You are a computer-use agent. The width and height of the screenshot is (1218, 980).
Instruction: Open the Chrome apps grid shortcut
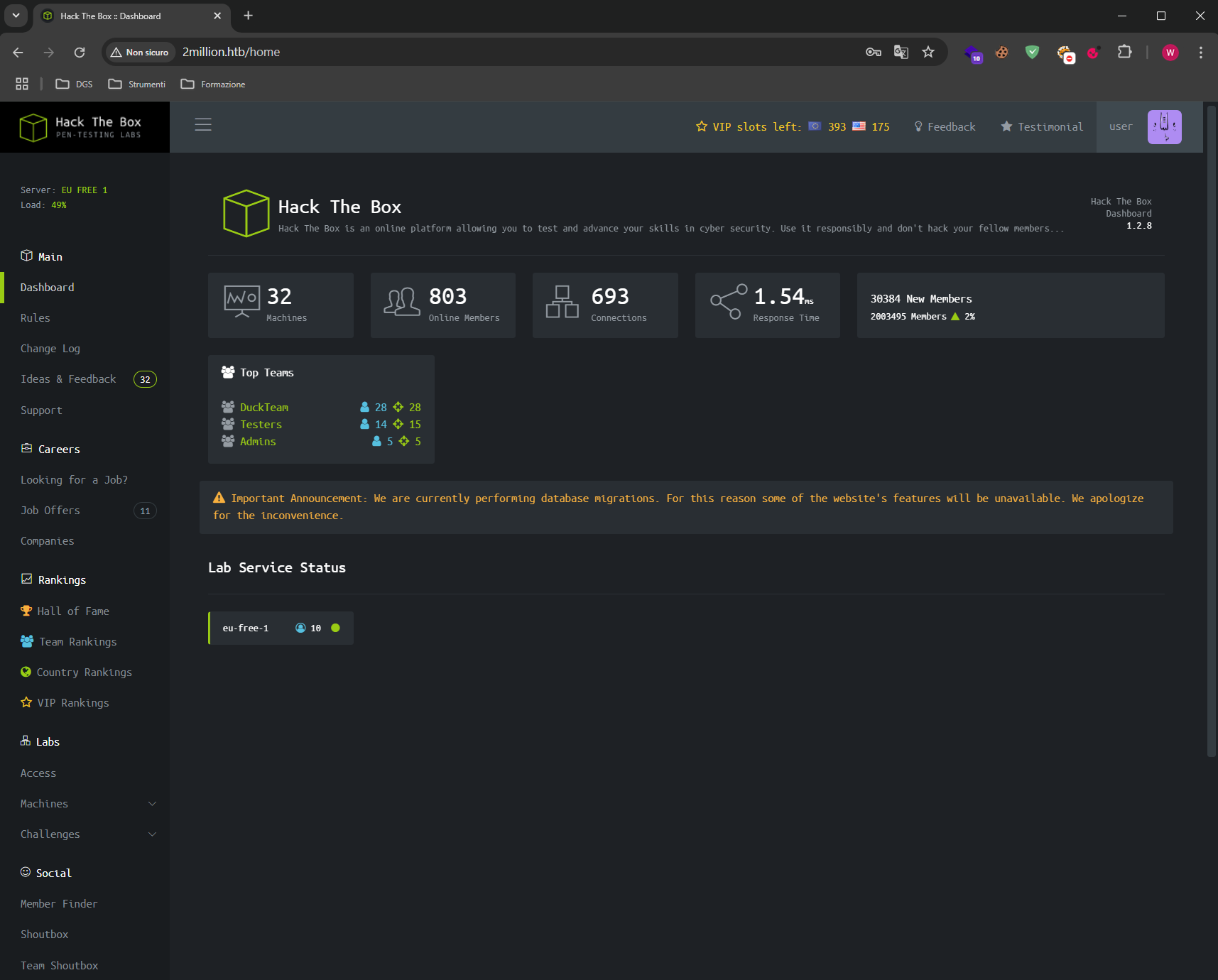tap(22, 84)
